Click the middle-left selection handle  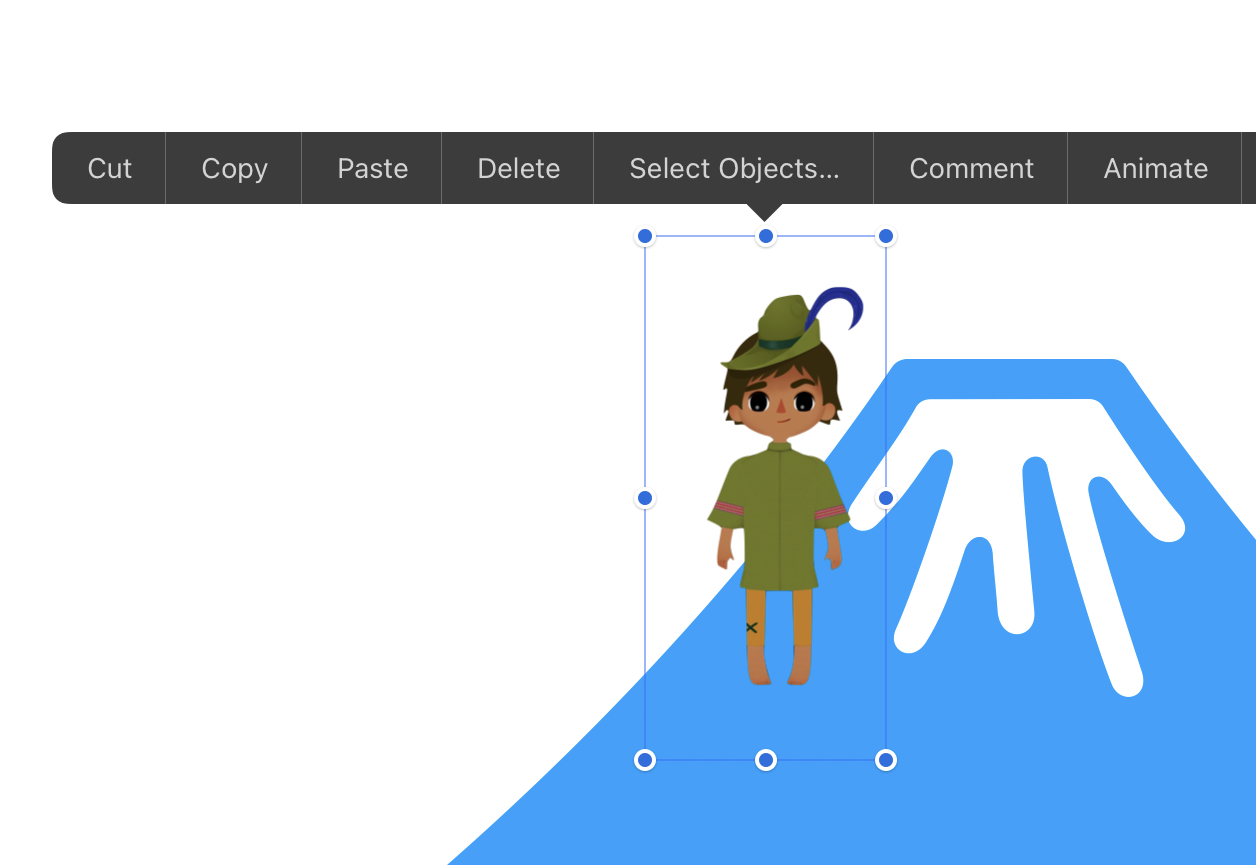point(645,498)
